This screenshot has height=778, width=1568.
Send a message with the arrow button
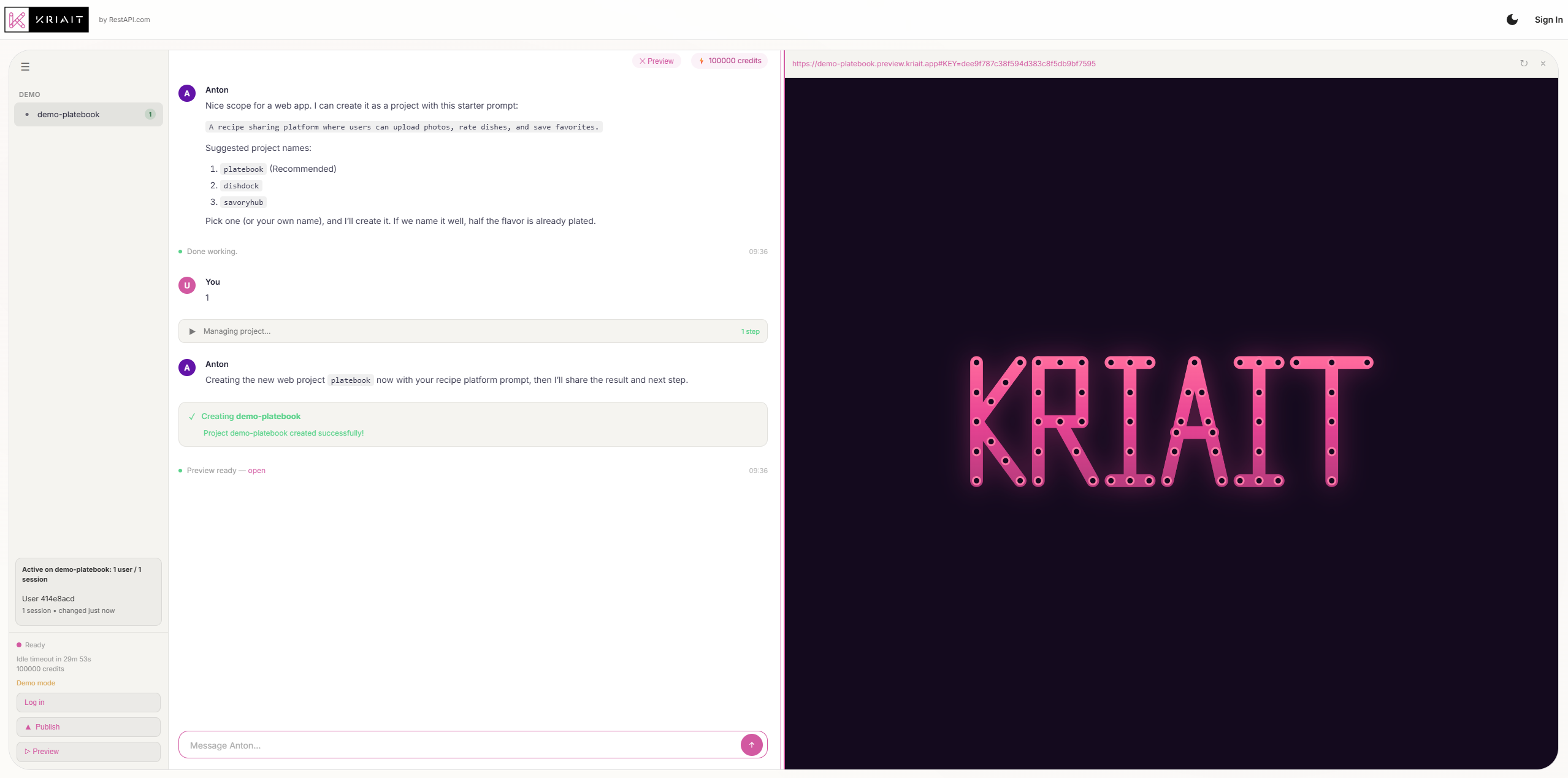pos(751,744)
